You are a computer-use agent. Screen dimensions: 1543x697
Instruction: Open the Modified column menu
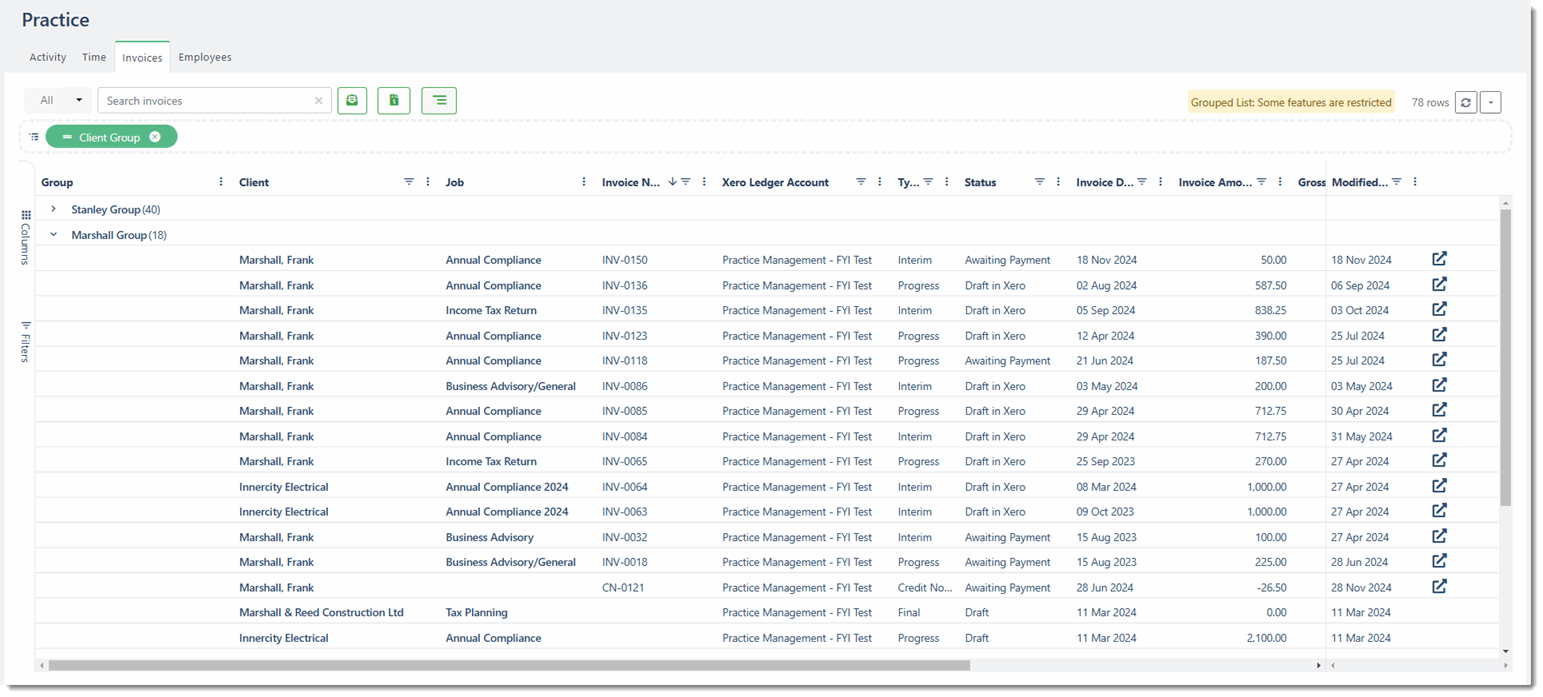[1415, 182]
